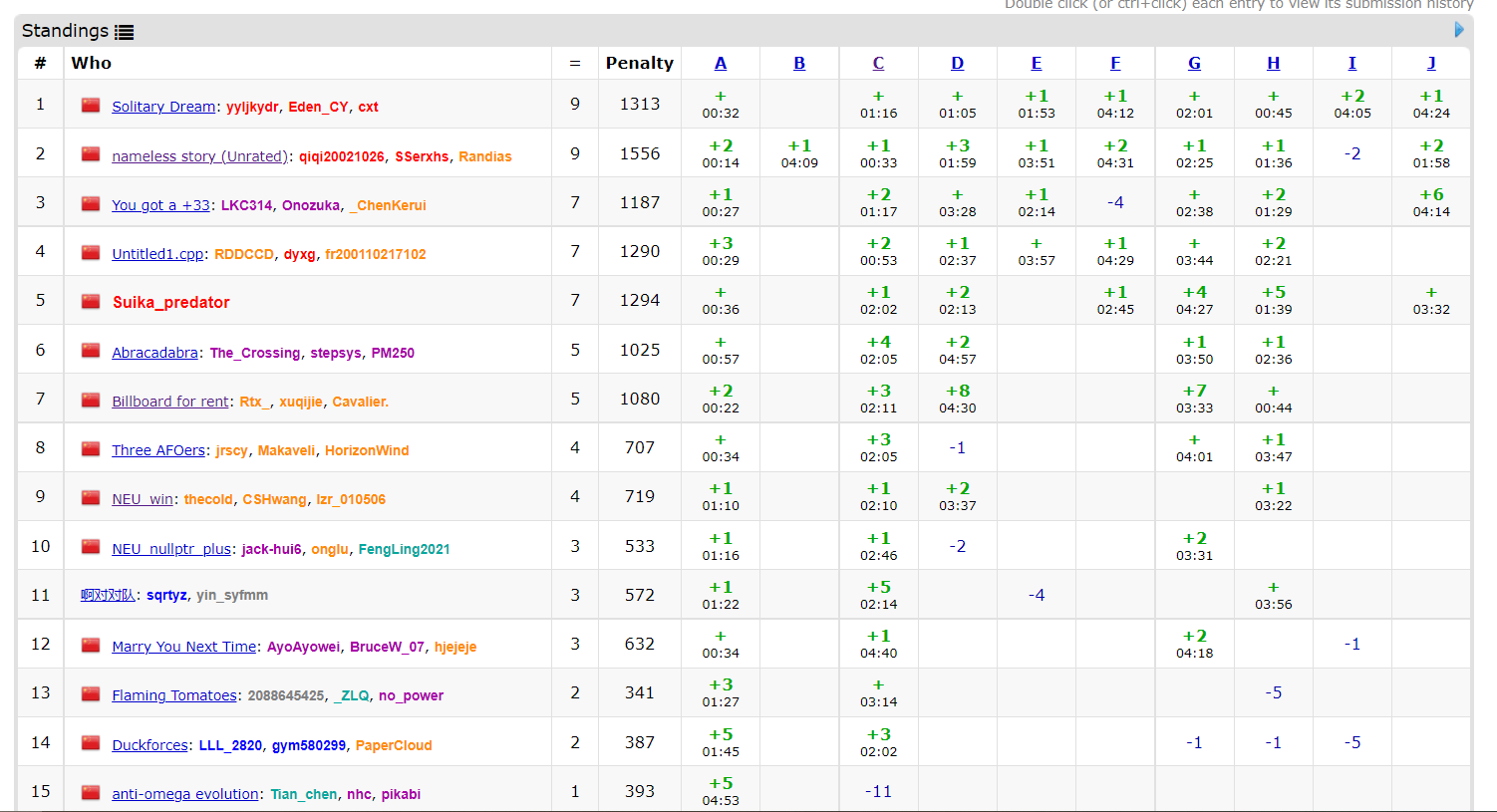Click the blue arrow at top right
This screenshot has width=1497, height=812.
click(1459, 30)
